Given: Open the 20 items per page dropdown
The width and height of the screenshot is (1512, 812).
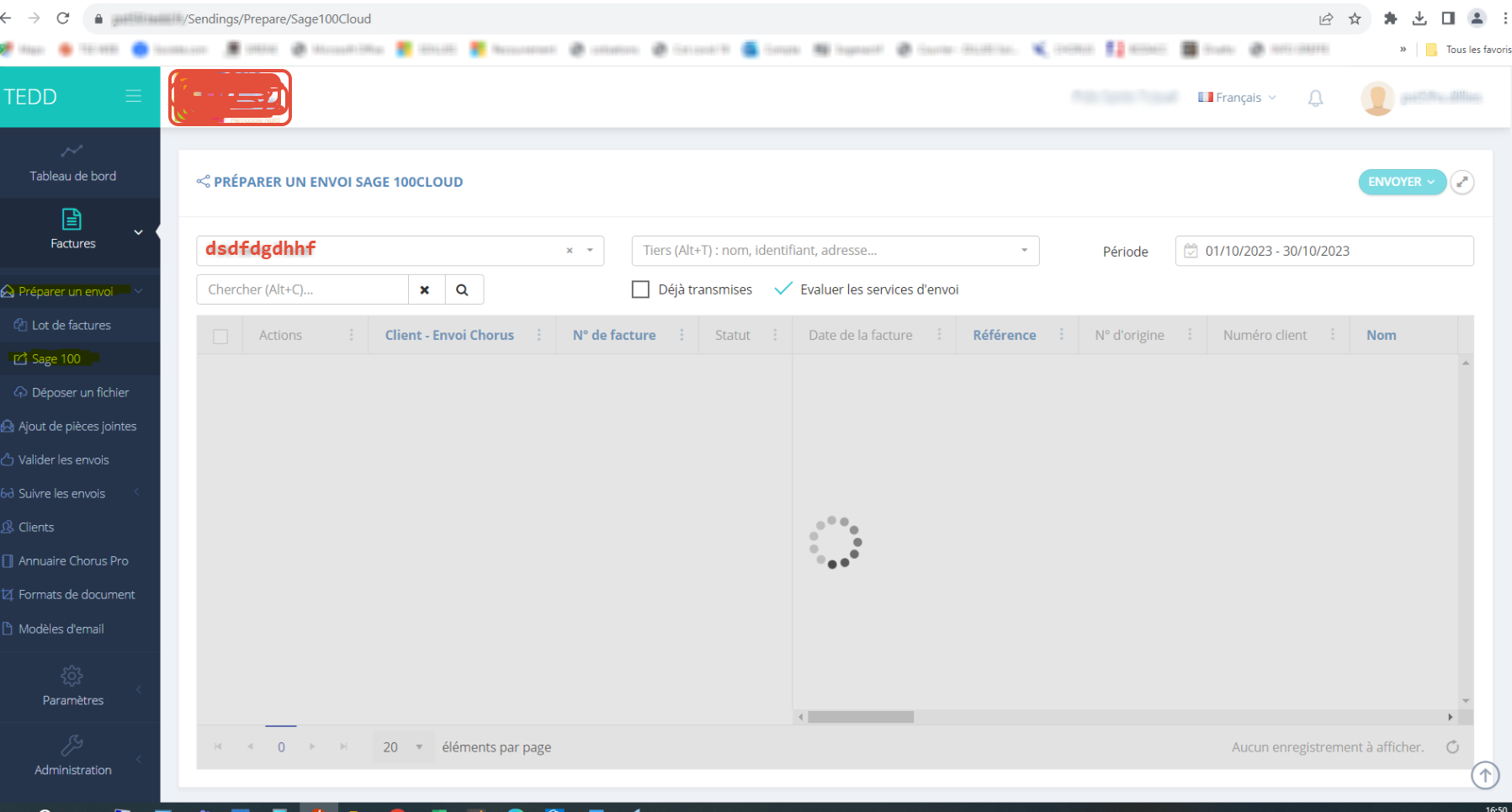Looking at the screenshot, I should [x=404, y=747].
